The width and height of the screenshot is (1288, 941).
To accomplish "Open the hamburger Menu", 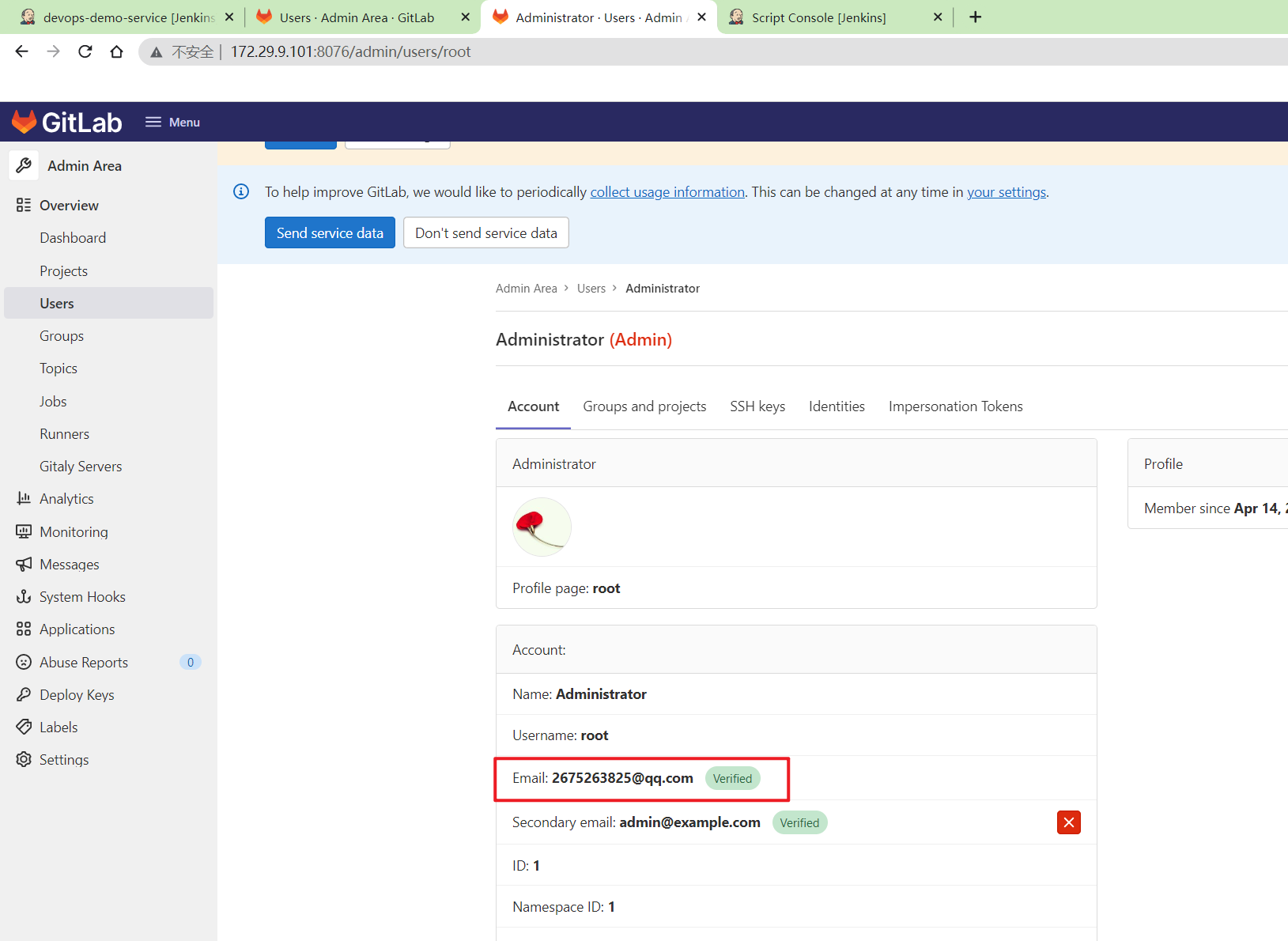I will click(x=172, y=122).
